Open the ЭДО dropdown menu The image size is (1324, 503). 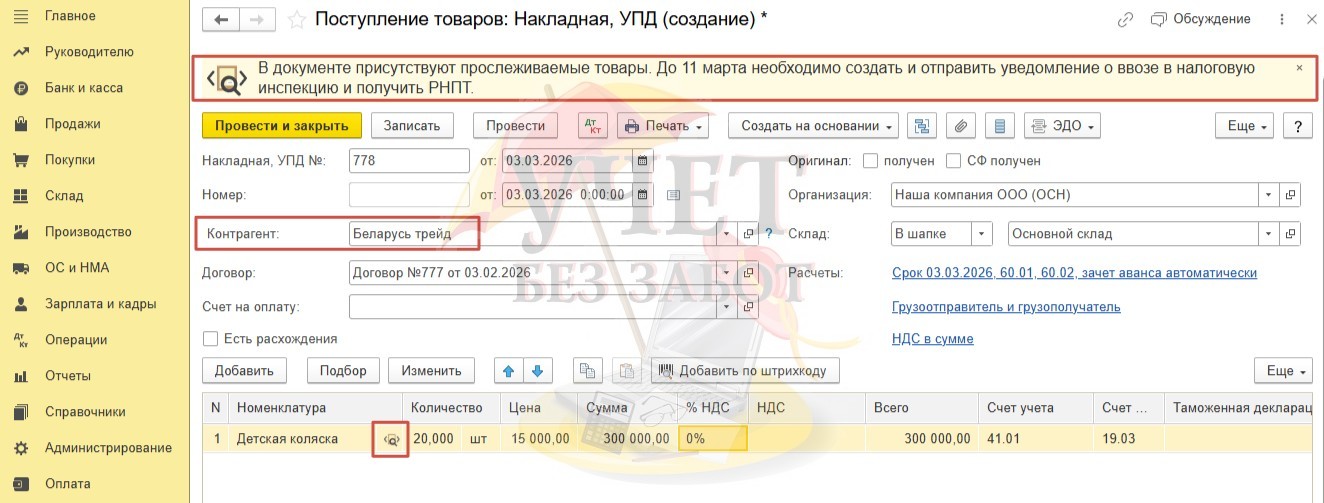point(1062,126)
